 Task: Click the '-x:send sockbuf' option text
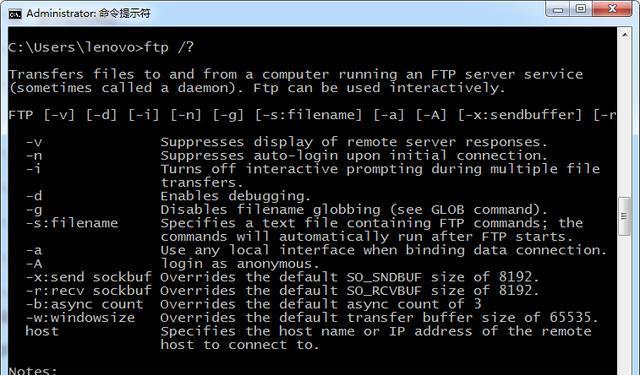(89, 277)
